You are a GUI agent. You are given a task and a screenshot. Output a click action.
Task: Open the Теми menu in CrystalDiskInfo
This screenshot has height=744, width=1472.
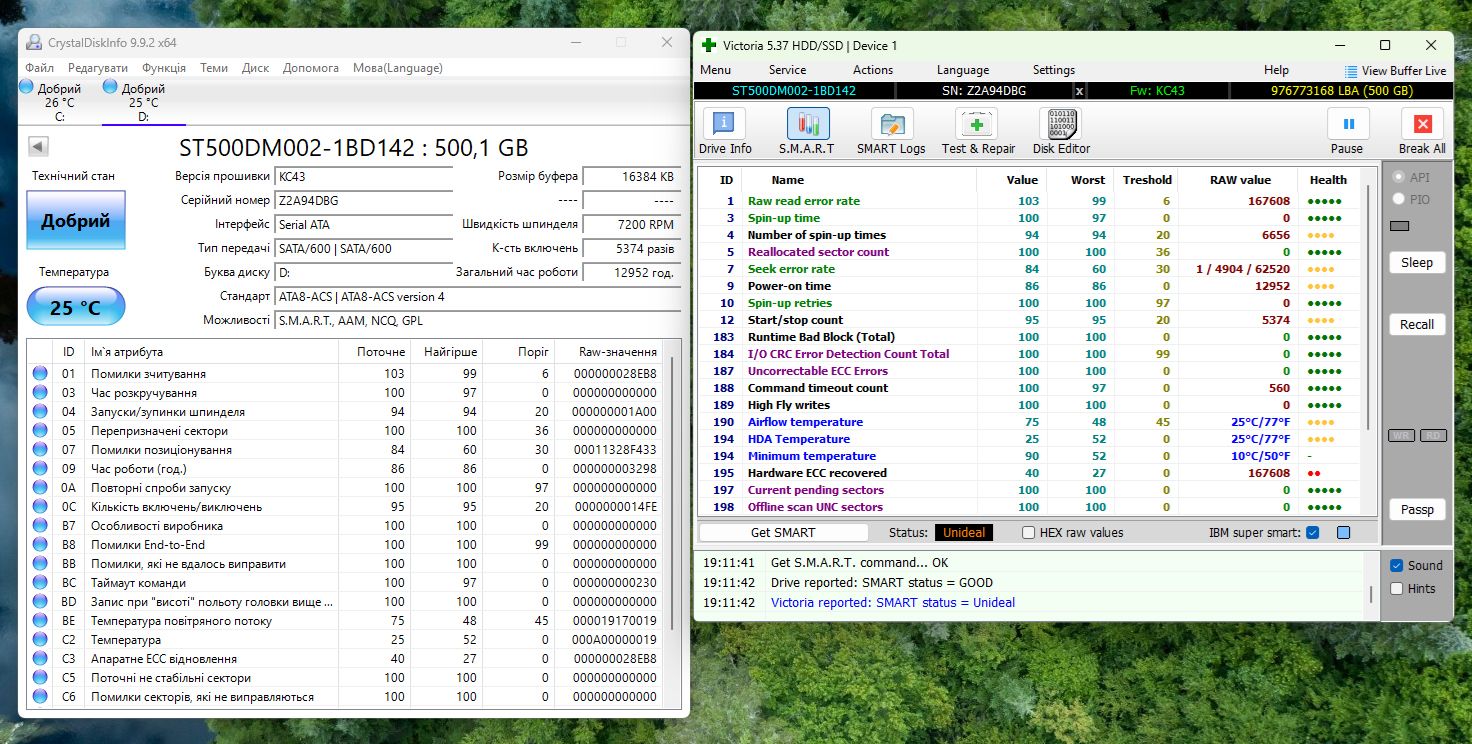tap(214, 68)
